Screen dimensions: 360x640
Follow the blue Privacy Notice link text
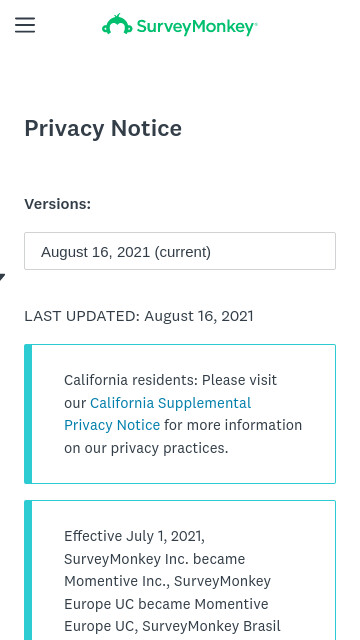coord(112,425)
